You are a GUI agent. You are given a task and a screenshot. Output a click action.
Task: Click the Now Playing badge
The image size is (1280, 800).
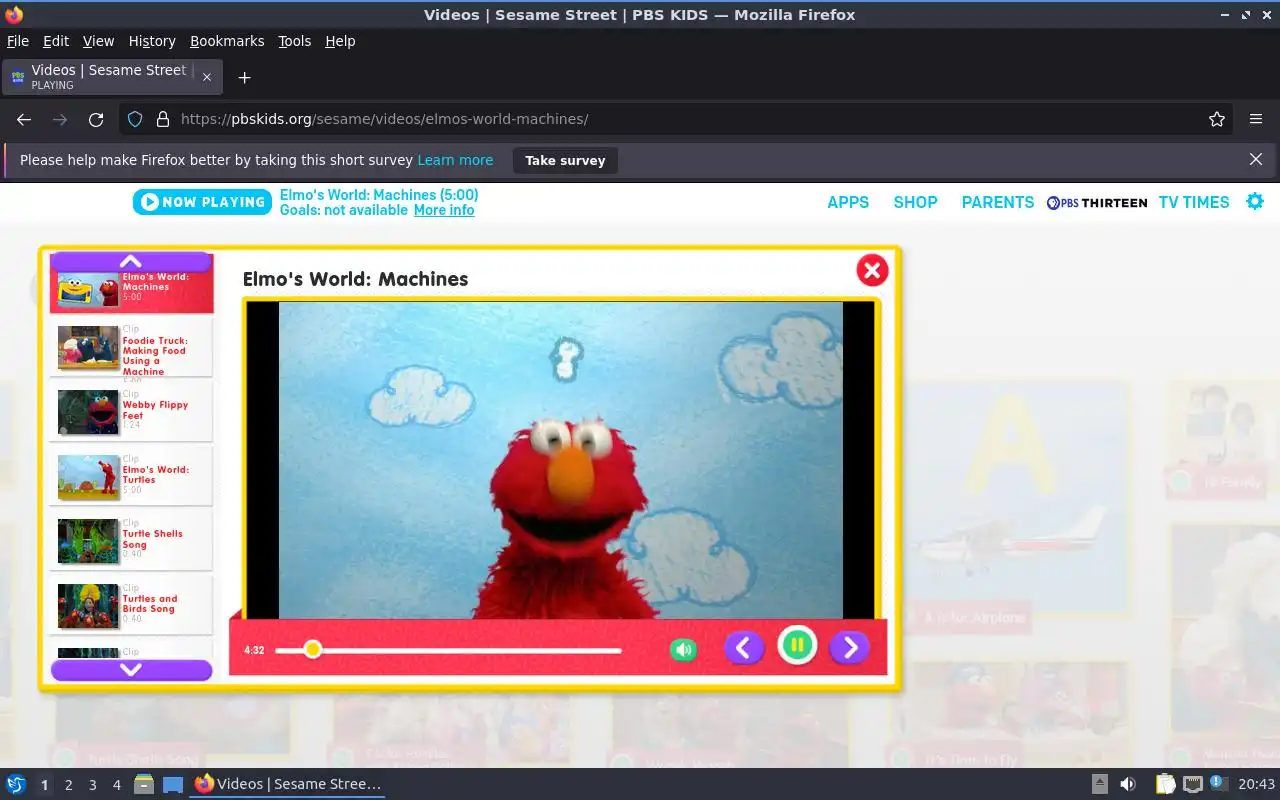pyautogui.click(x=202, y=202)
